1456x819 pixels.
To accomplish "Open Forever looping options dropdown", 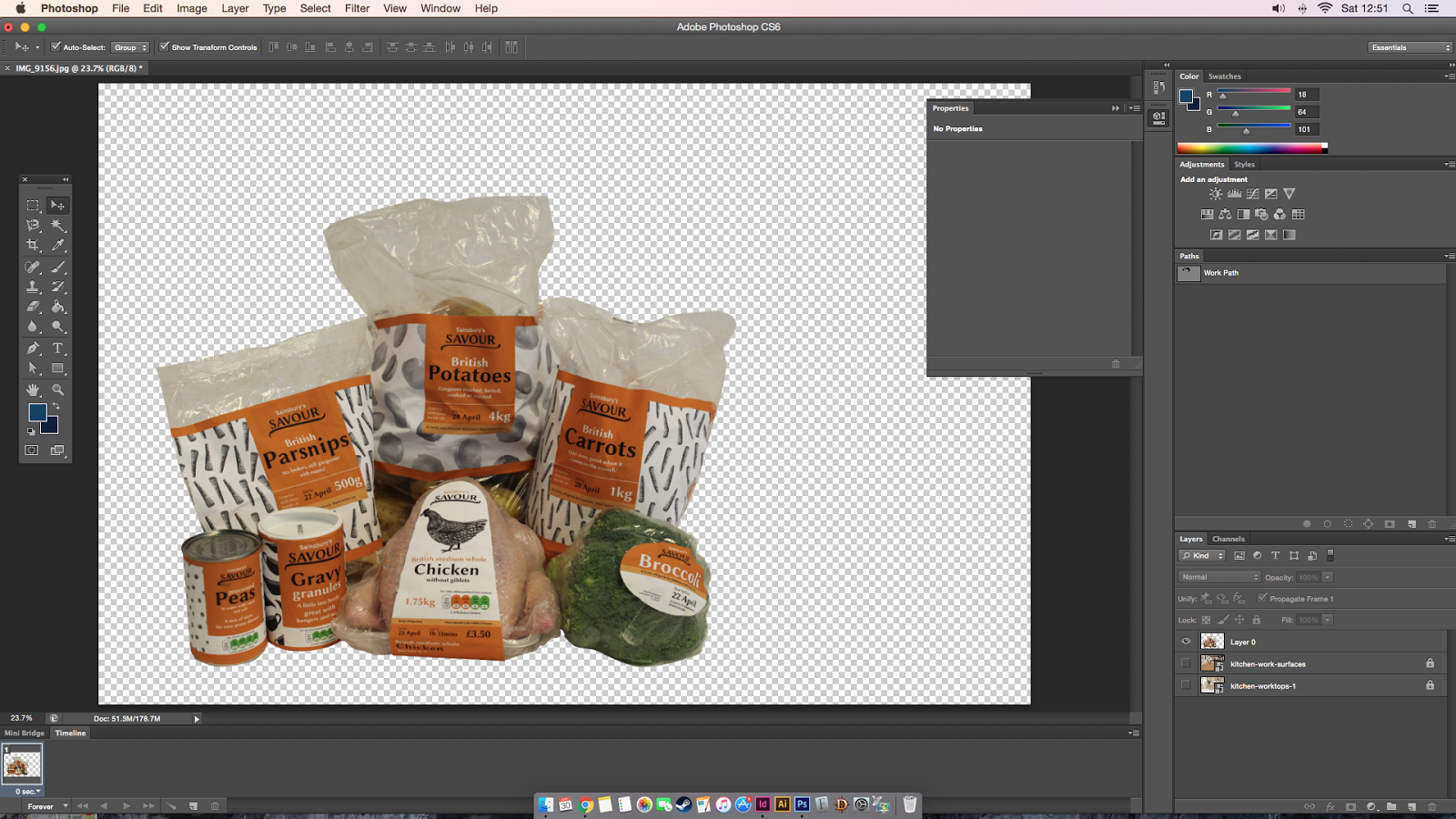I will [x=47, y=806].
